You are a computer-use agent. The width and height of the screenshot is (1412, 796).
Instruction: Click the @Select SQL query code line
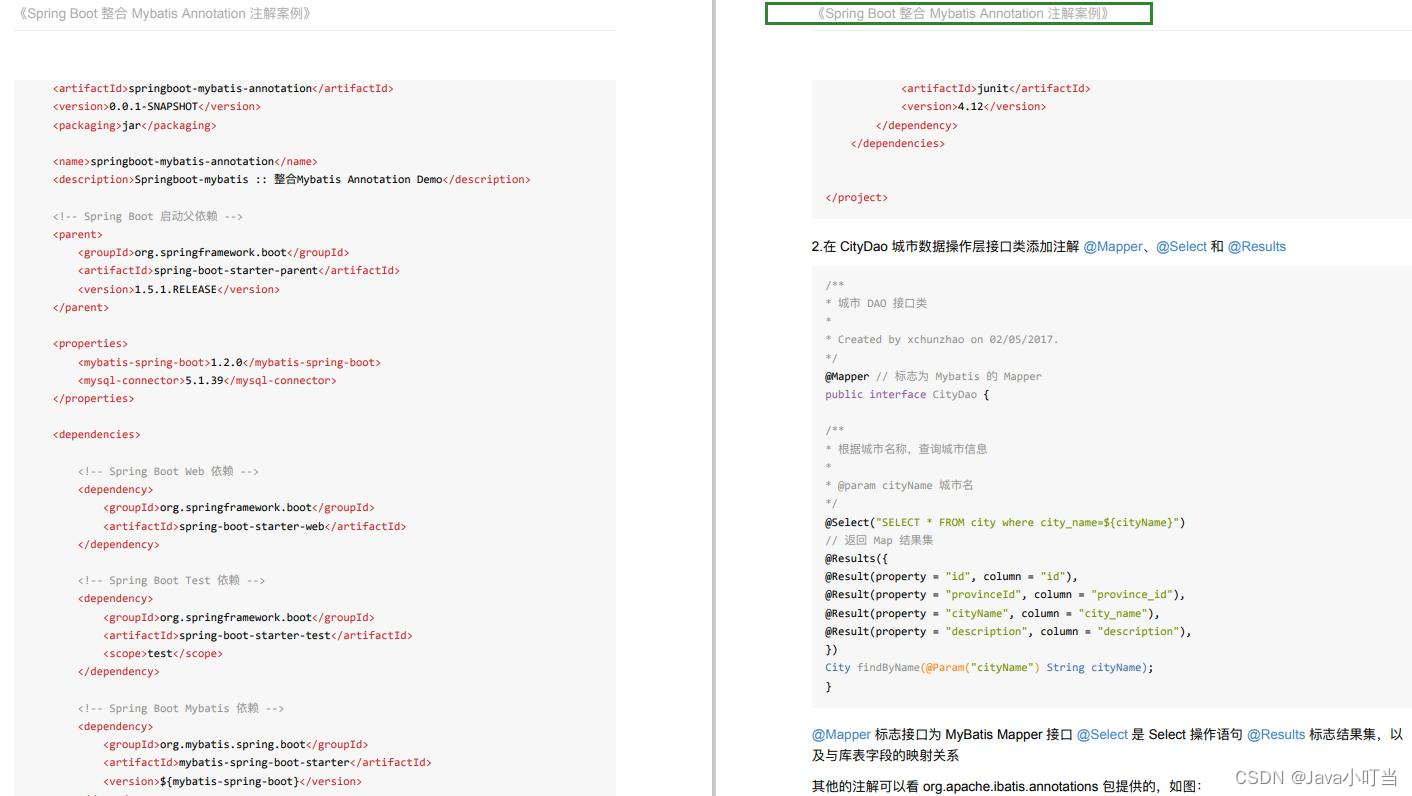tap(1005, 522)
